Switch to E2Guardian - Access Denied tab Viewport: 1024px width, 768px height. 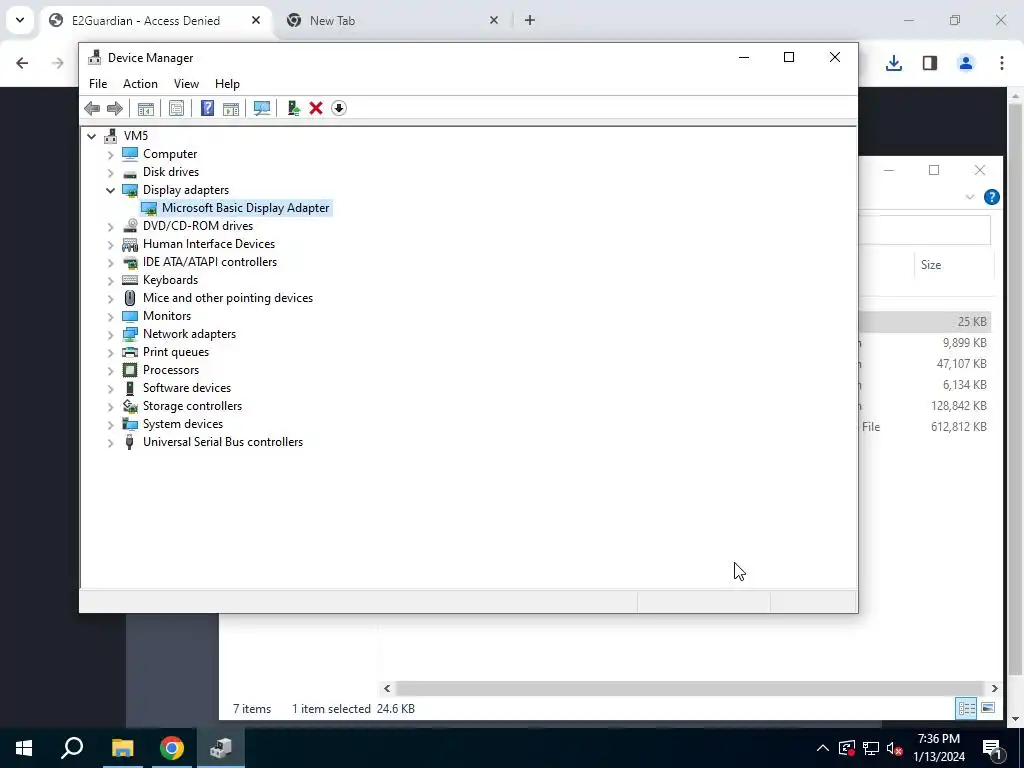coord(155,21)
